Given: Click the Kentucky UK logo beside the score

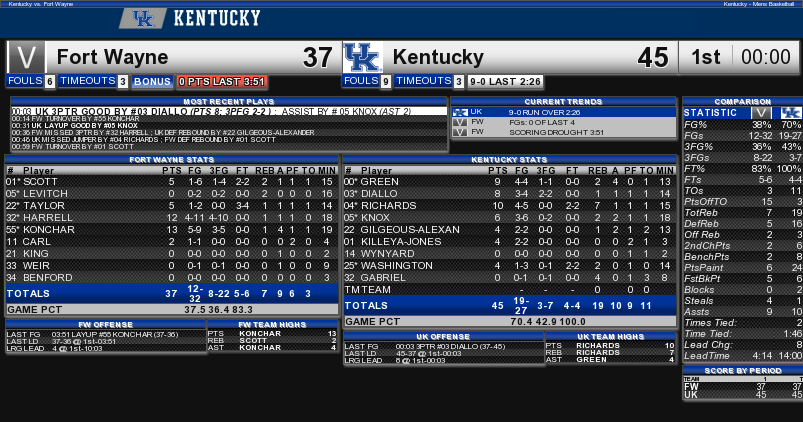Looking at the screenshot, I should 362,57.
